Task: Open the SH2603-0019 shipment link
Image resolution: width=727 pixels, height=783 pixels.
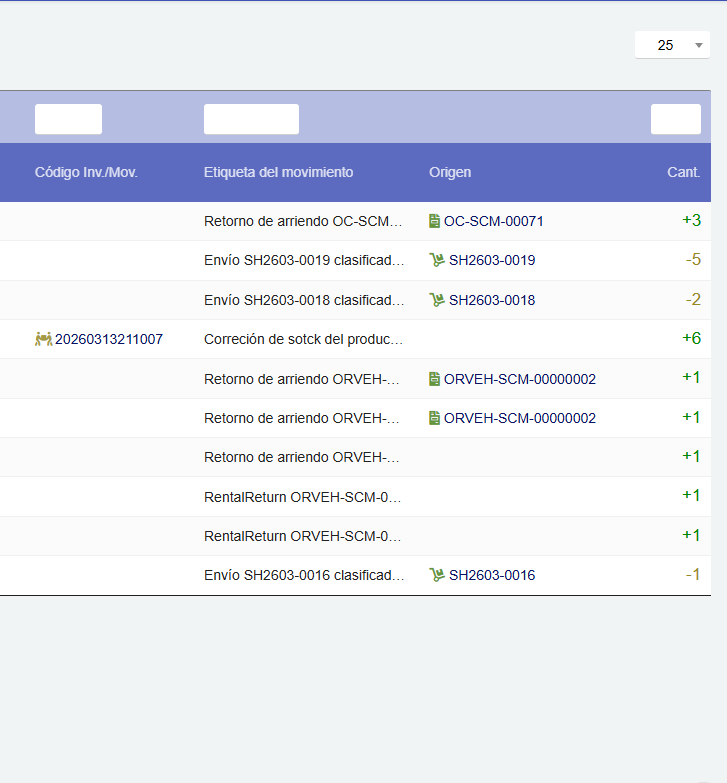Action: [492, 260]
